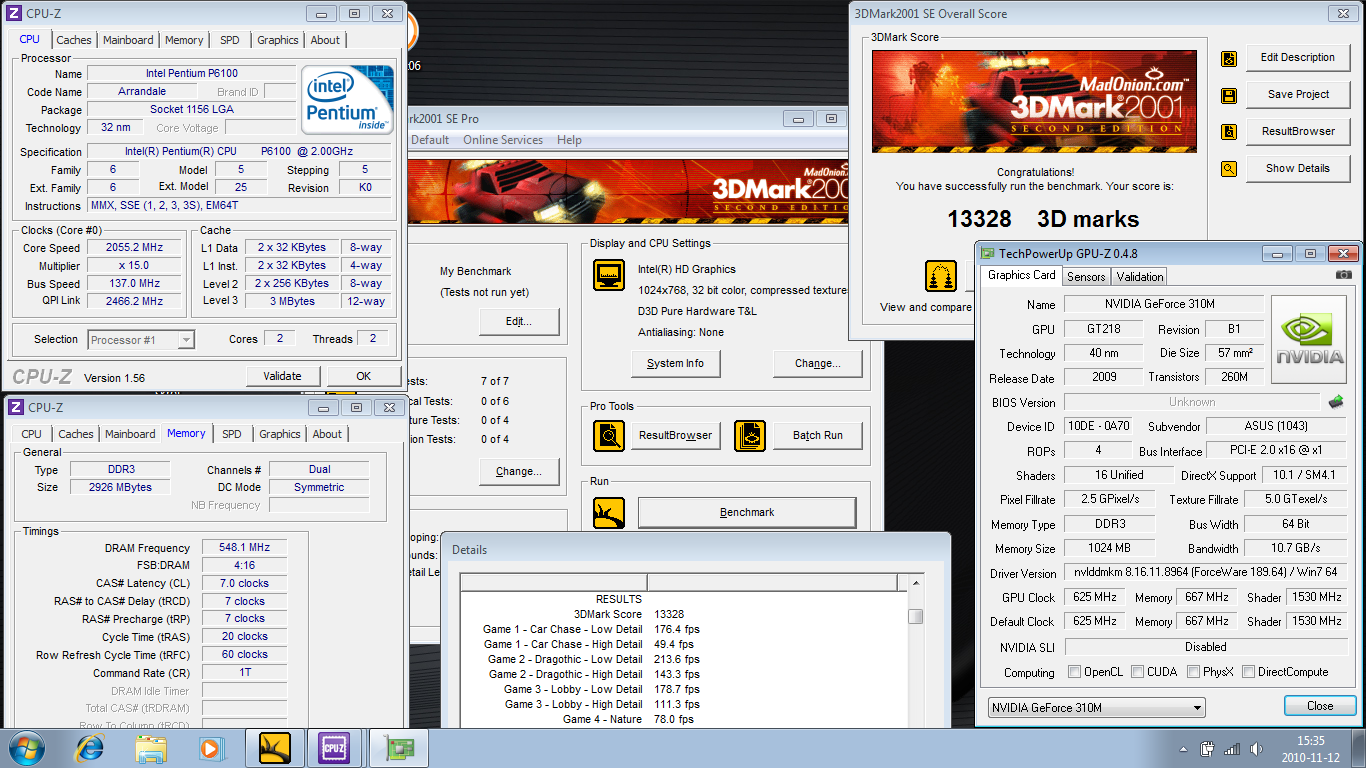Click the camera screenshot icon in GPU-Z
The height and width of the screenshot is (768, 1366).
pyautogui.click(x=1344, y=275)
